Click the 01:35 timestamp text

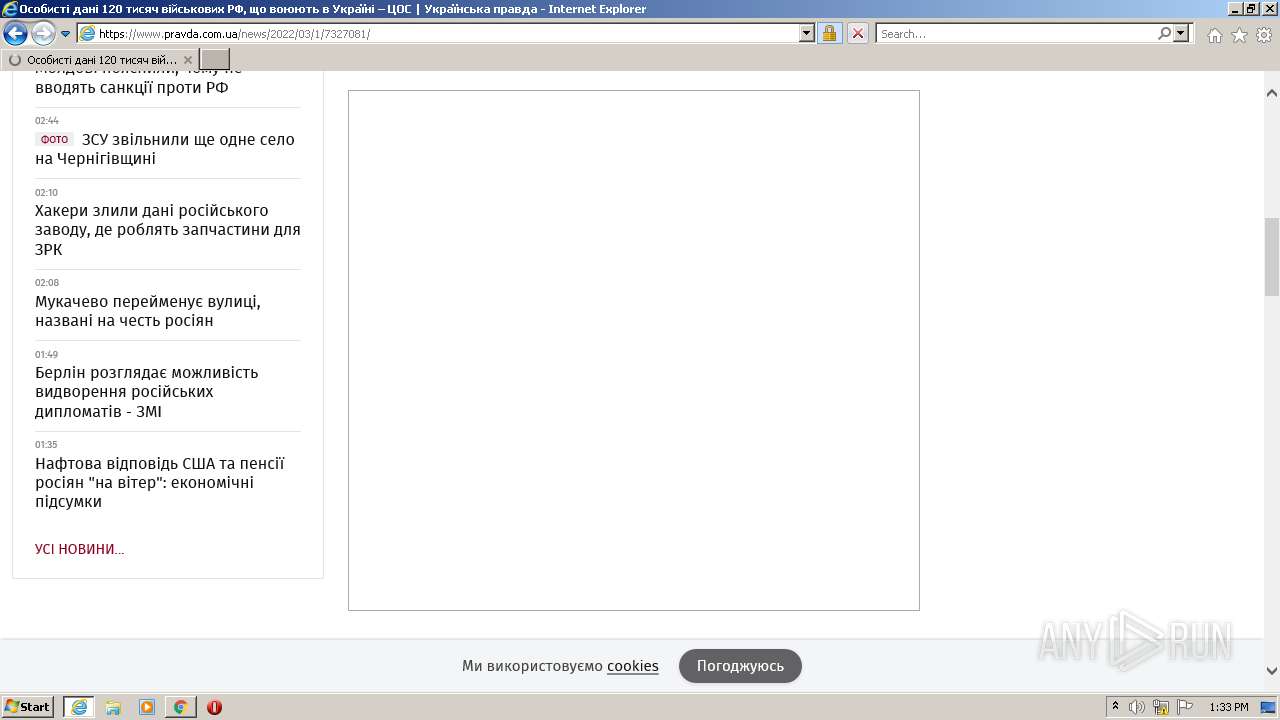pyautogui.click(x=46, y=445)
